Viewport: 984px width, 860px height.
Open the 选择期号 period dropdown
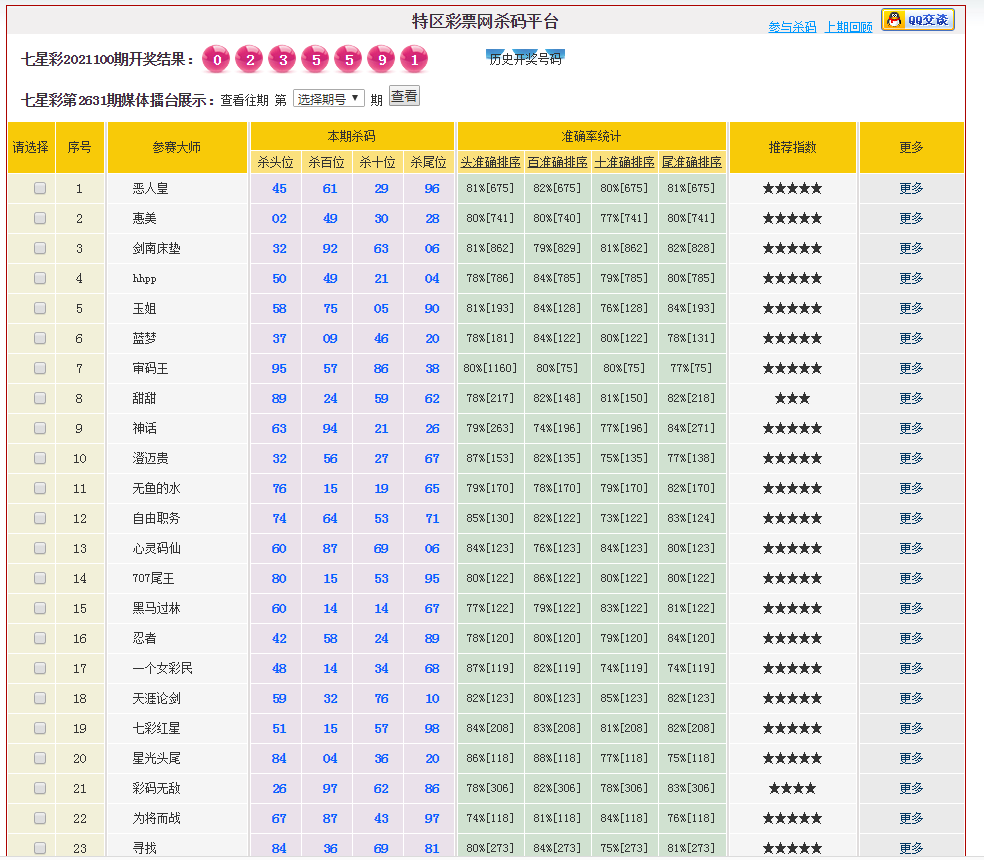[328, 99]
